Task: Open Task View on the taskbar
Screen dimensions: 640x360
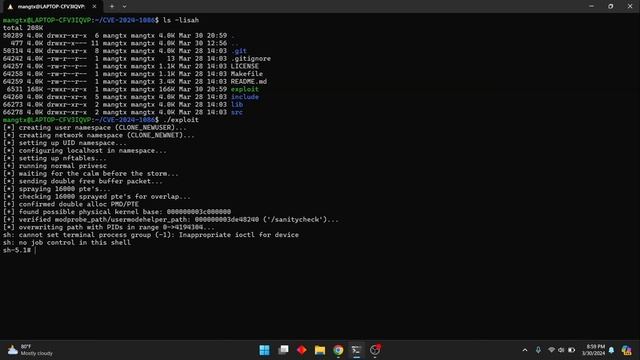Action: click(x=283, y=350)
